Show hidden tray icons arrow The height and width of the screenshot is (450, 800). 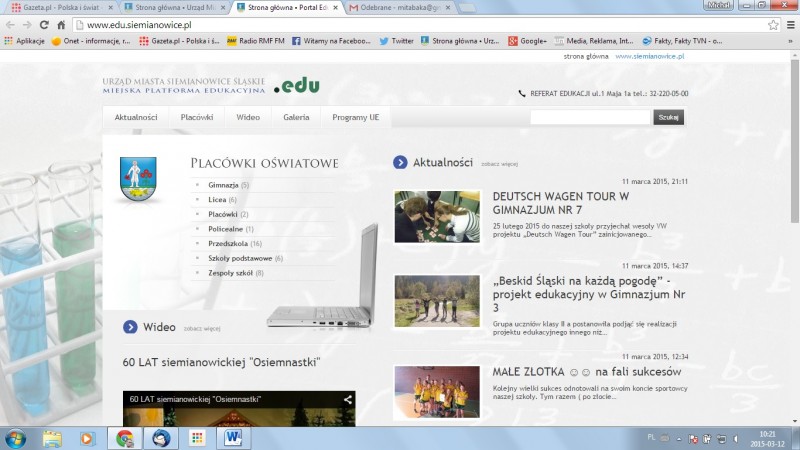679,438
